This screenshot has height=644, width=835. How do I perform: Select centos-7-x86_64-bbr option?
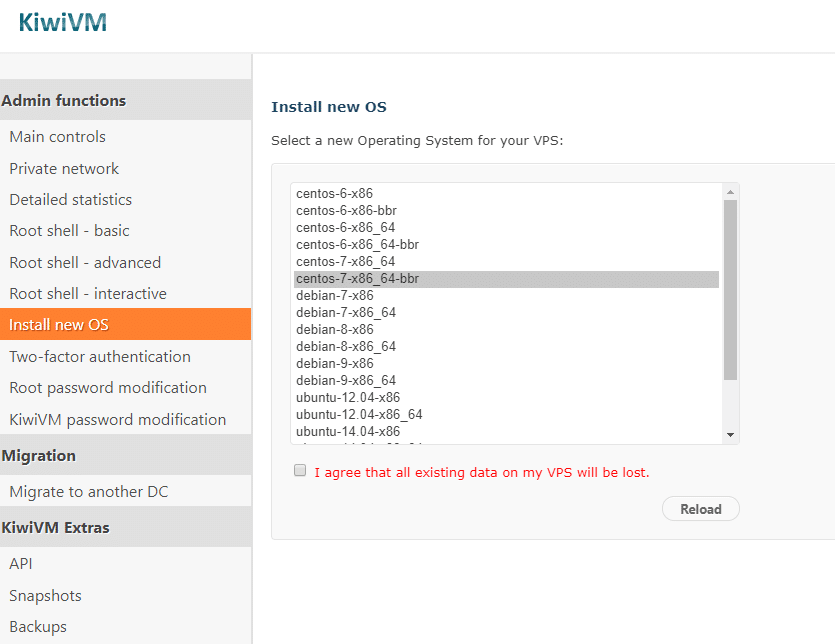point(357,279)
